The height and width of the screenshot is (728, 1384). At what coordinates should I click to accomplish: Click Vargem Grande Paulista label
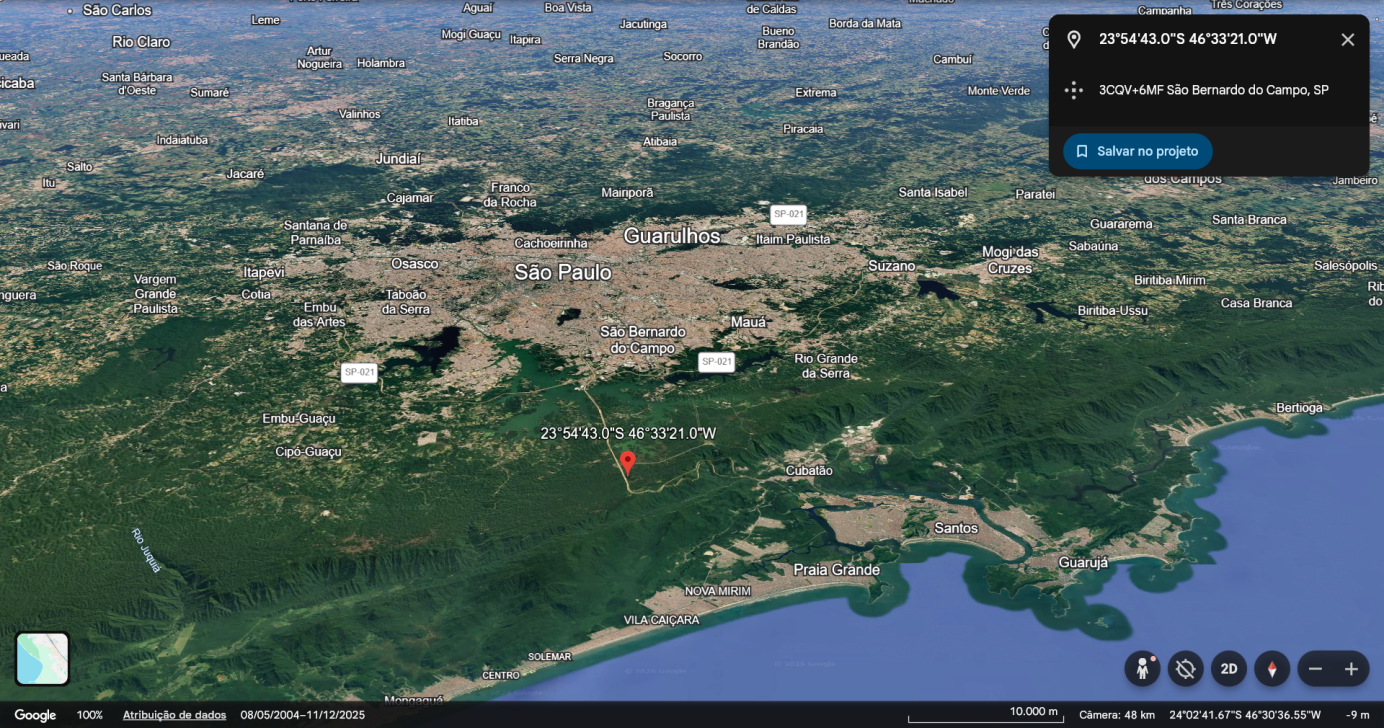[x=155, y=294]
